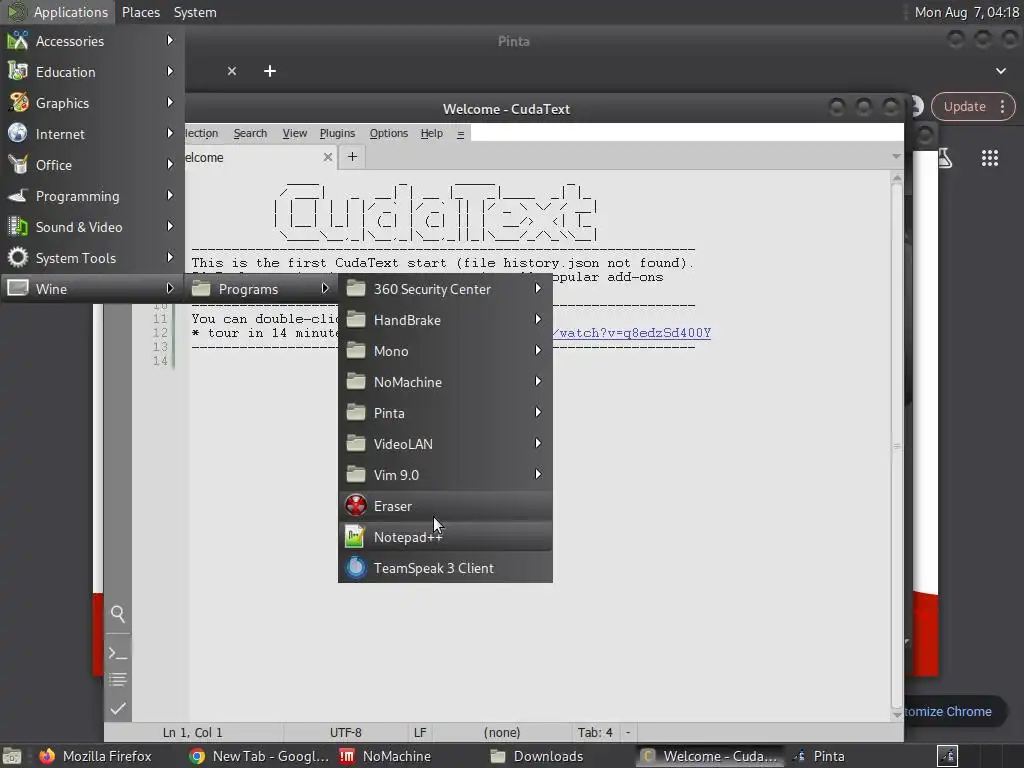This screenshot has width=1024, height=768.
Task: Click the Ln 1, Col 1 status field
Action: 193,733
